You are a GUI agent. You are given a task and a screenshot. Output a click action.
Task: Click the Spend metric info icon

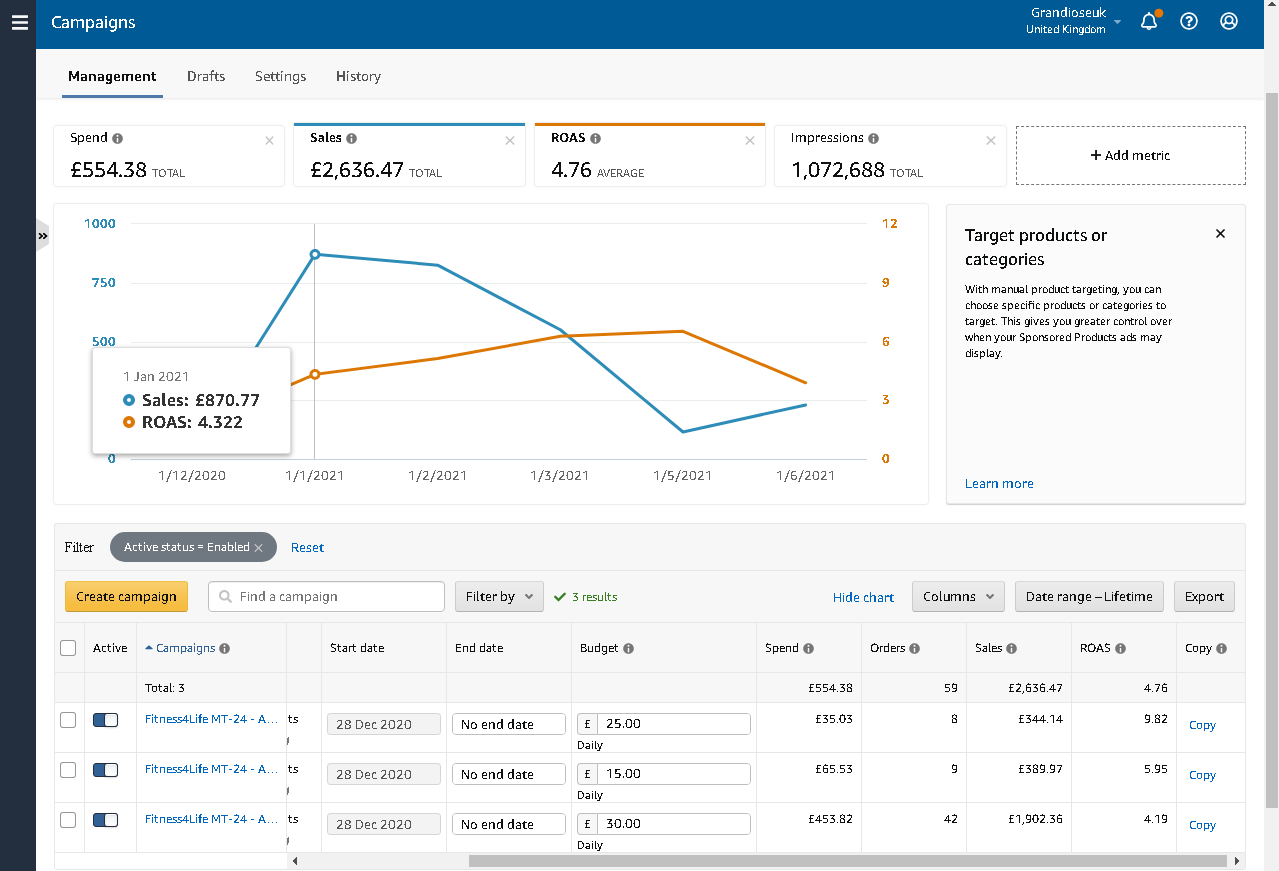click(118, 139)
